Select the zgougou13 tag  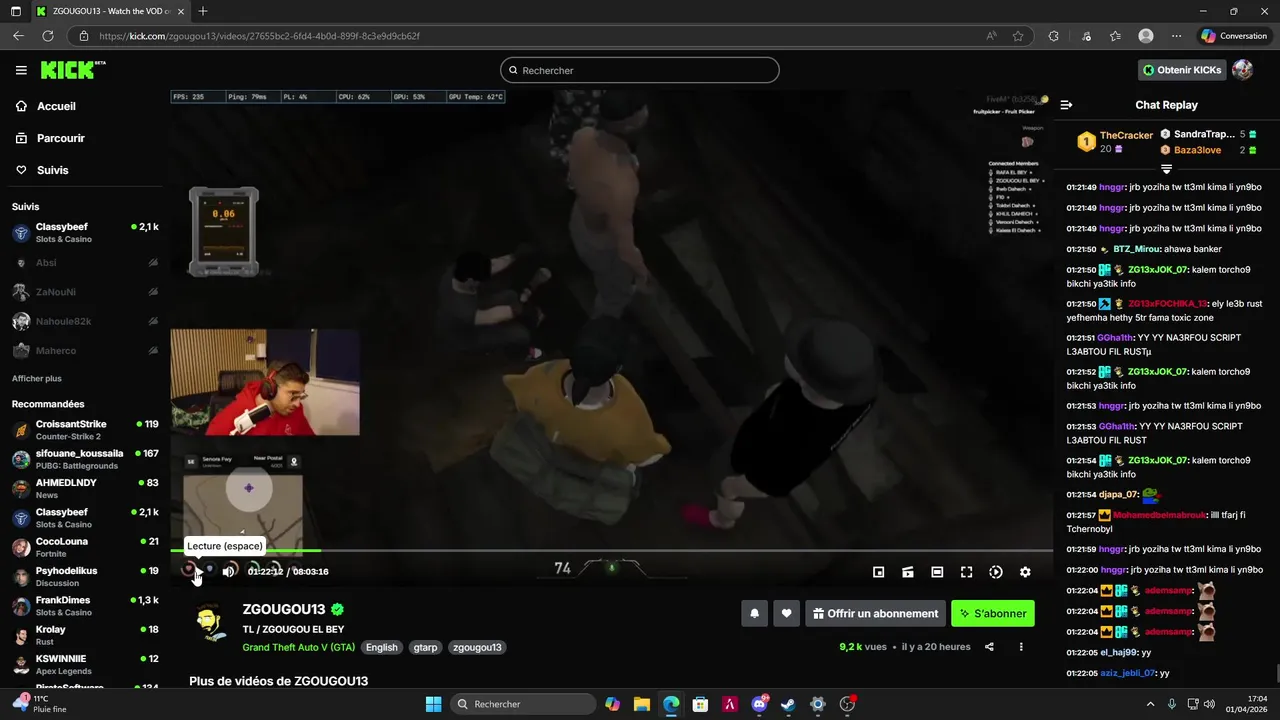(x=477, y=647)
